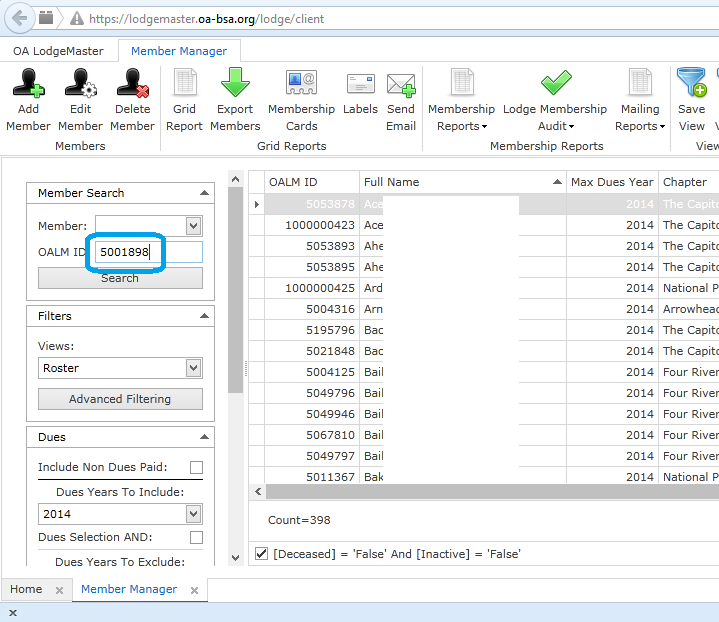Click the browser back arrow button

(x=19, y=19)
